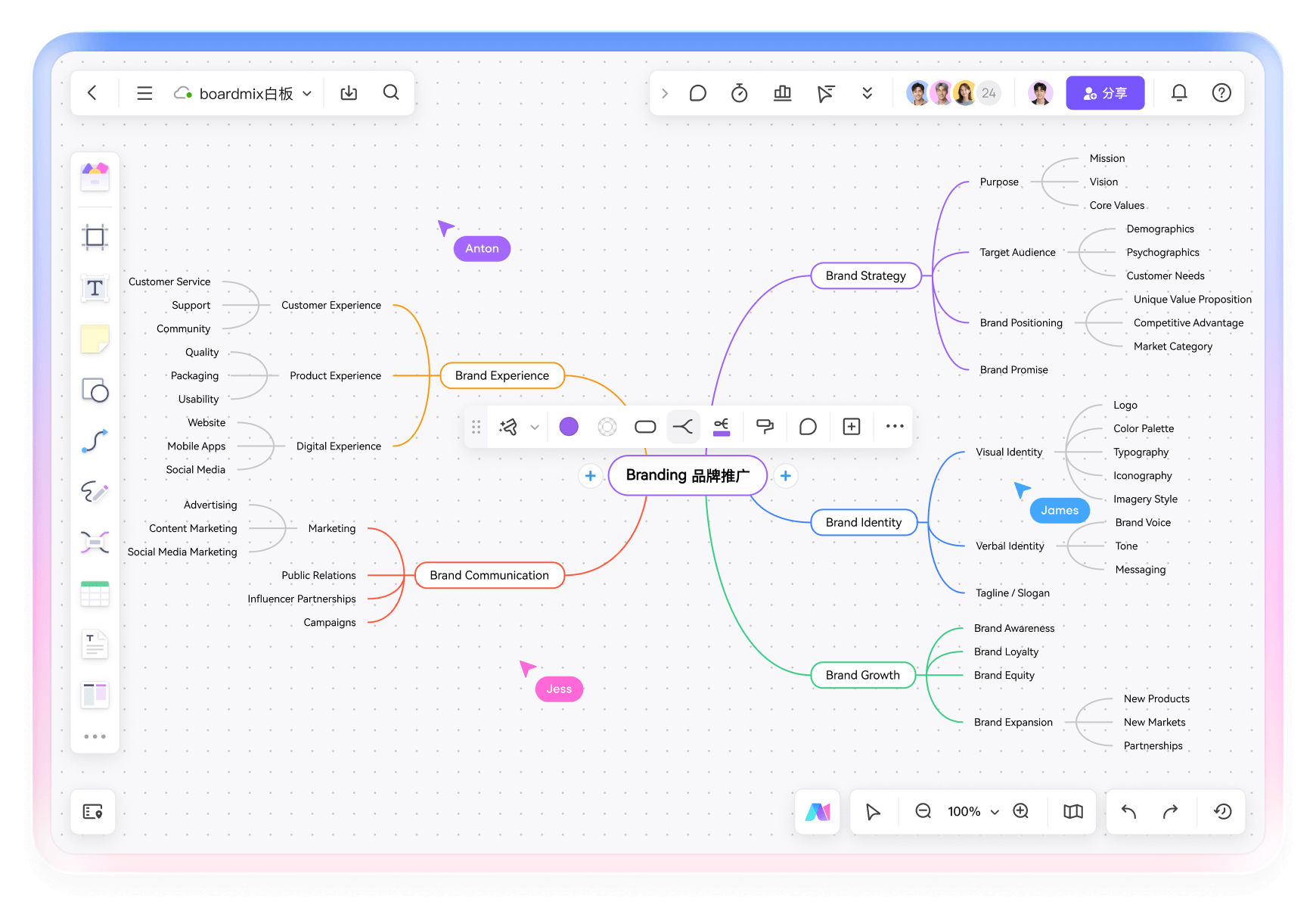Toggle the minimap view
The height and width of the screenshot is (905, 1316).
[x=1072, y=811]
